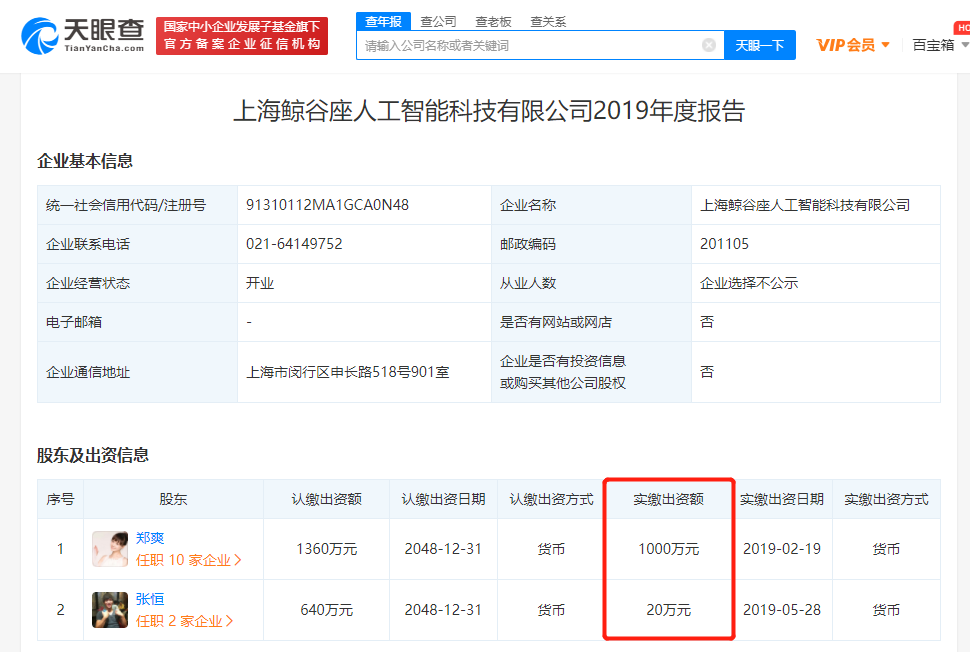
Task: Select 20万元 paid-in amount cell
Action: (668, 610)
